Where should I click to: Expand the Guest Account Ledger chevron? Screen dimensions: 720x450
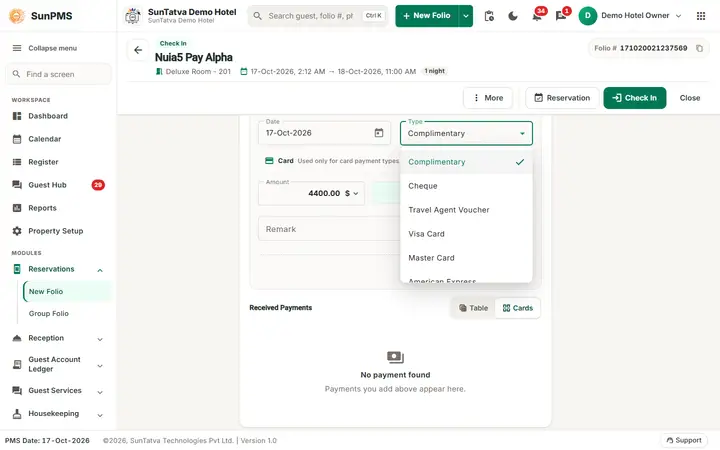click(x=100, y=366)
